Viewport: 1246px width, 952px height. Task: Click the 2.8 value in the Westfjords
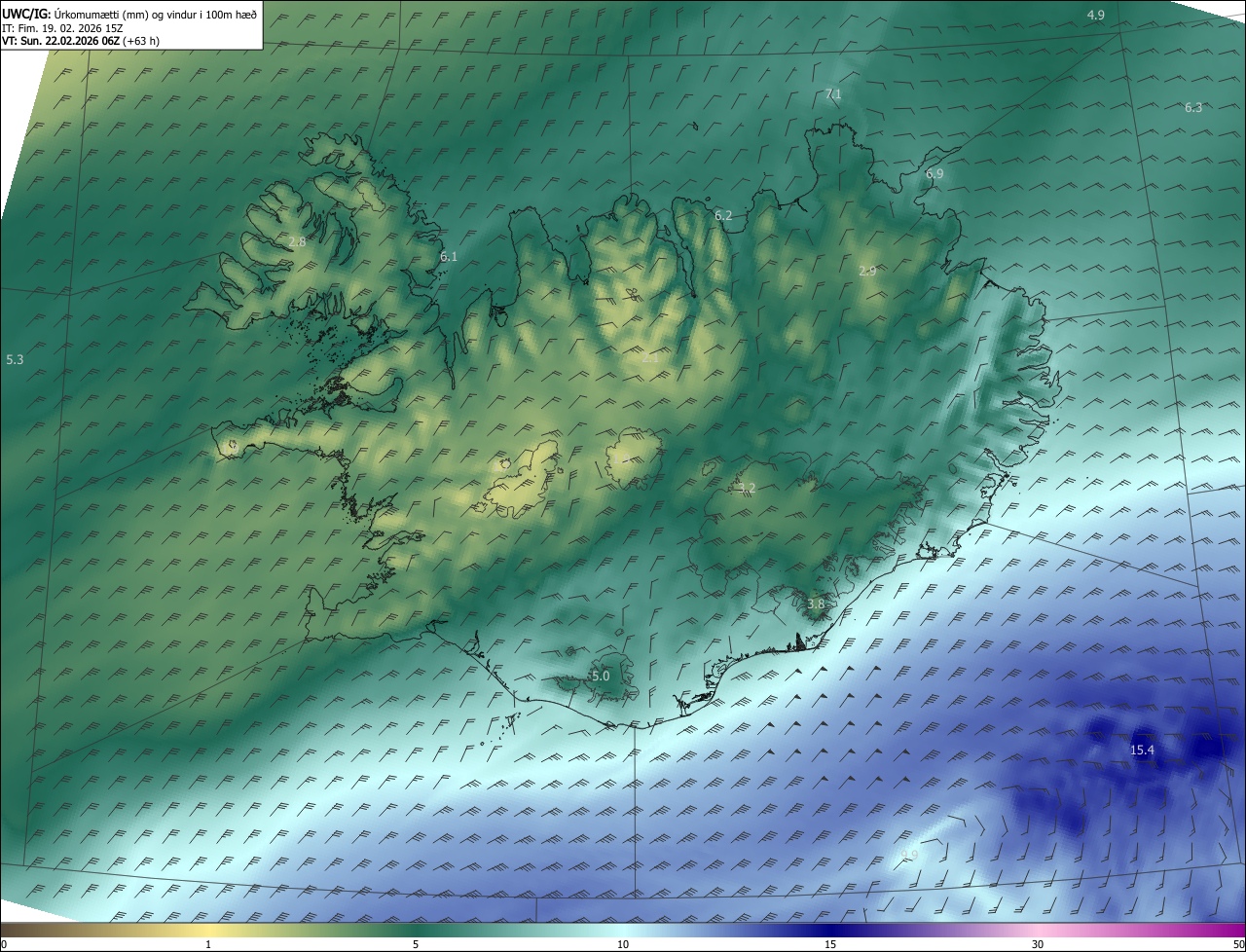tap(298, 241)
